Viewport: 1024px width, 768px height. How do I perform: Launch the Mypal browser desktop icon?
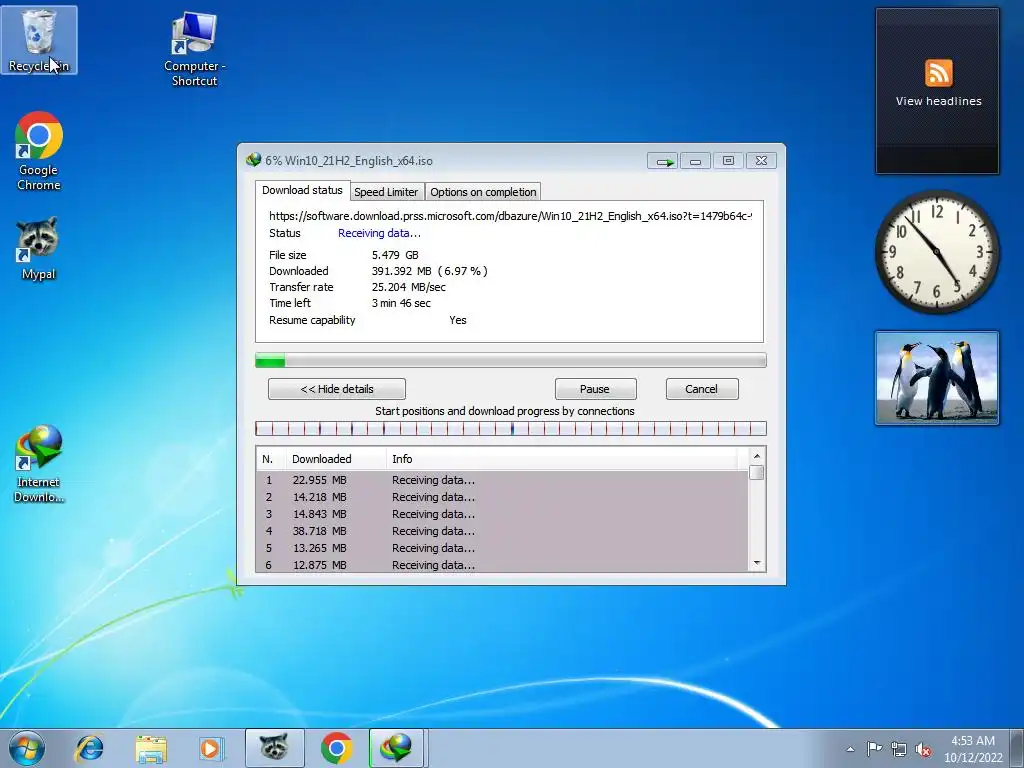[39, 248]
